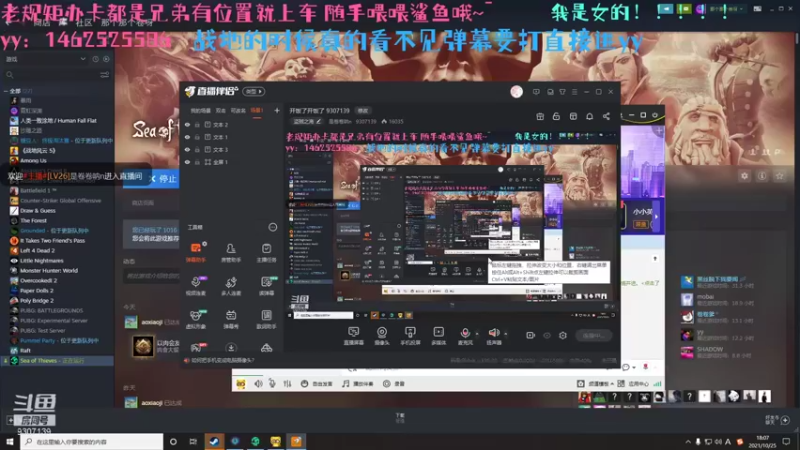The width and height of the screenshot is (800, 450).
Task: Collapse the 全部 category in the Steam library
Action: [x=6, y=91]
